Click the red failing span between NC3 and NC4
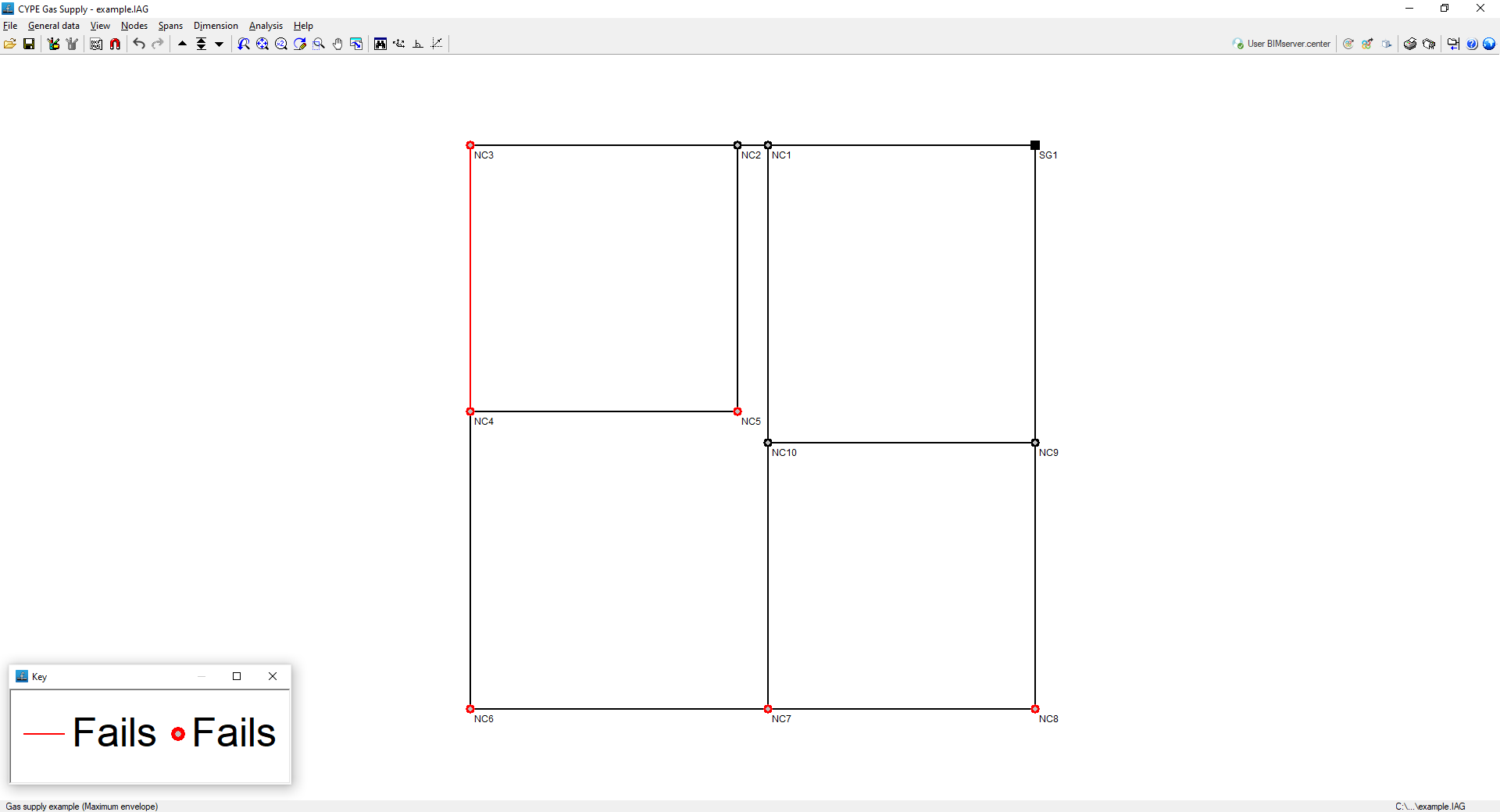1500x812 pixels. tap(470, 278)
